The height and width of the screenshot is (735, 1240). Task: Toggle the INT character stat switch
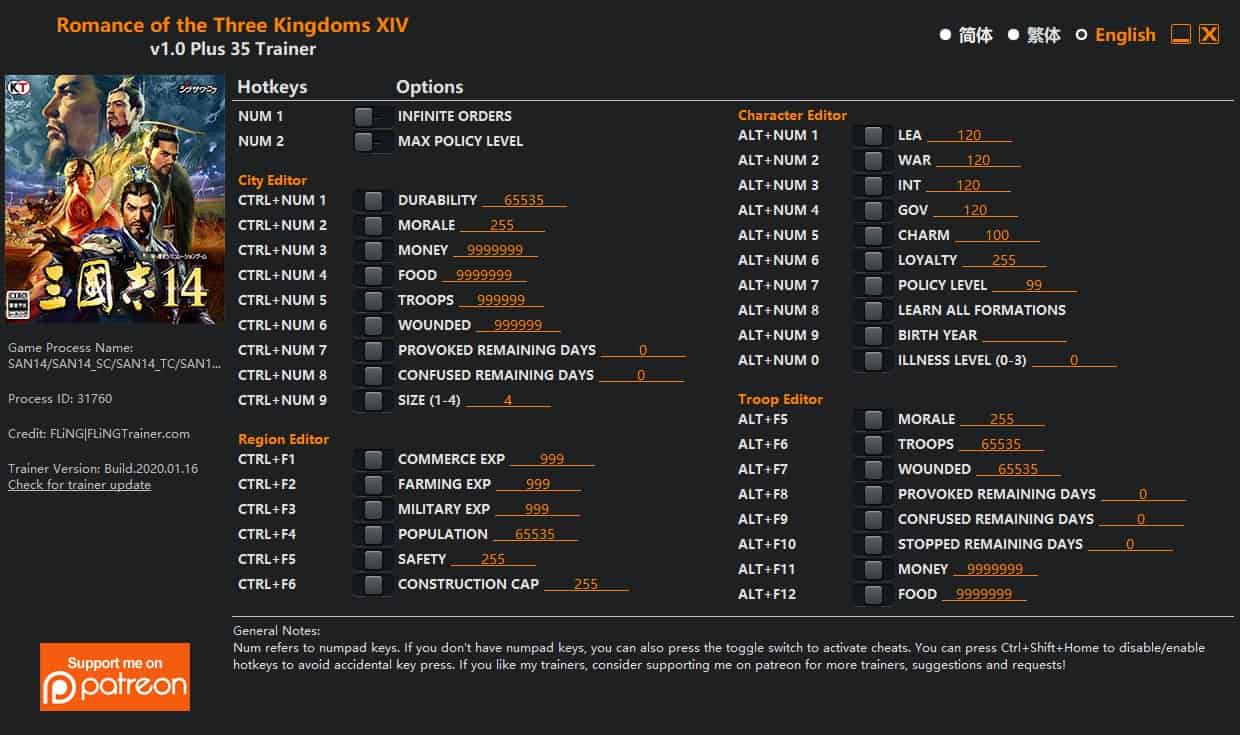pyautogui.click(x=873, y=185)
